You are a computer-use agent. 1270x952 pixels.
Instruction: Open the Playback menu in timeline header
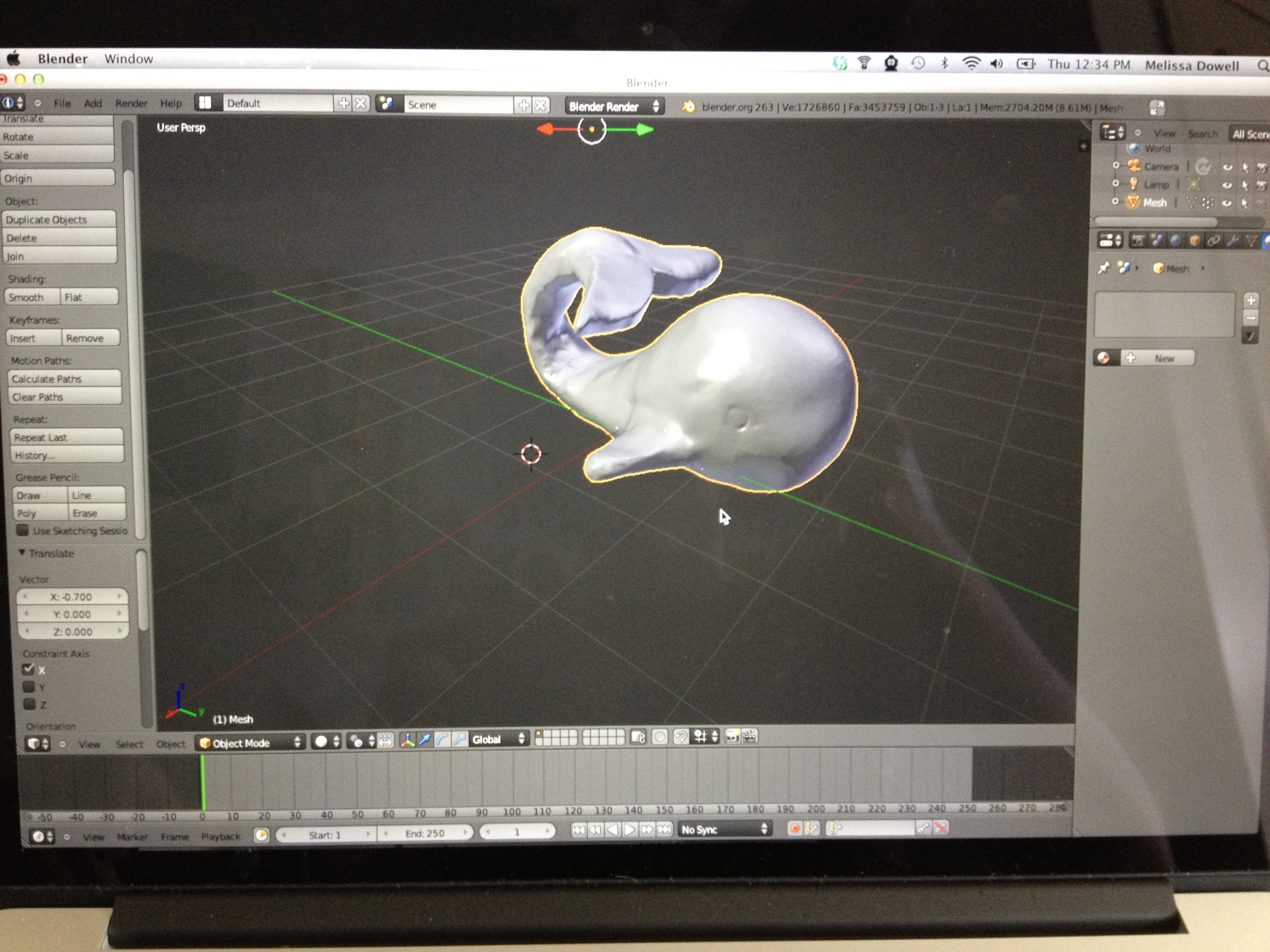(x=221, y=836)
